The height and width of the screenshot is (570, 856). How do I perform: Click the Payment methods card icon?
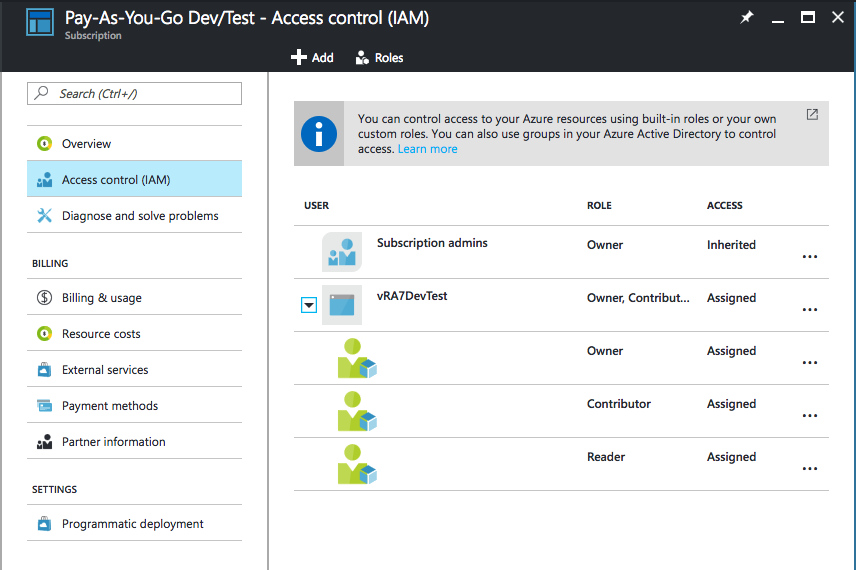coord(44,406)
